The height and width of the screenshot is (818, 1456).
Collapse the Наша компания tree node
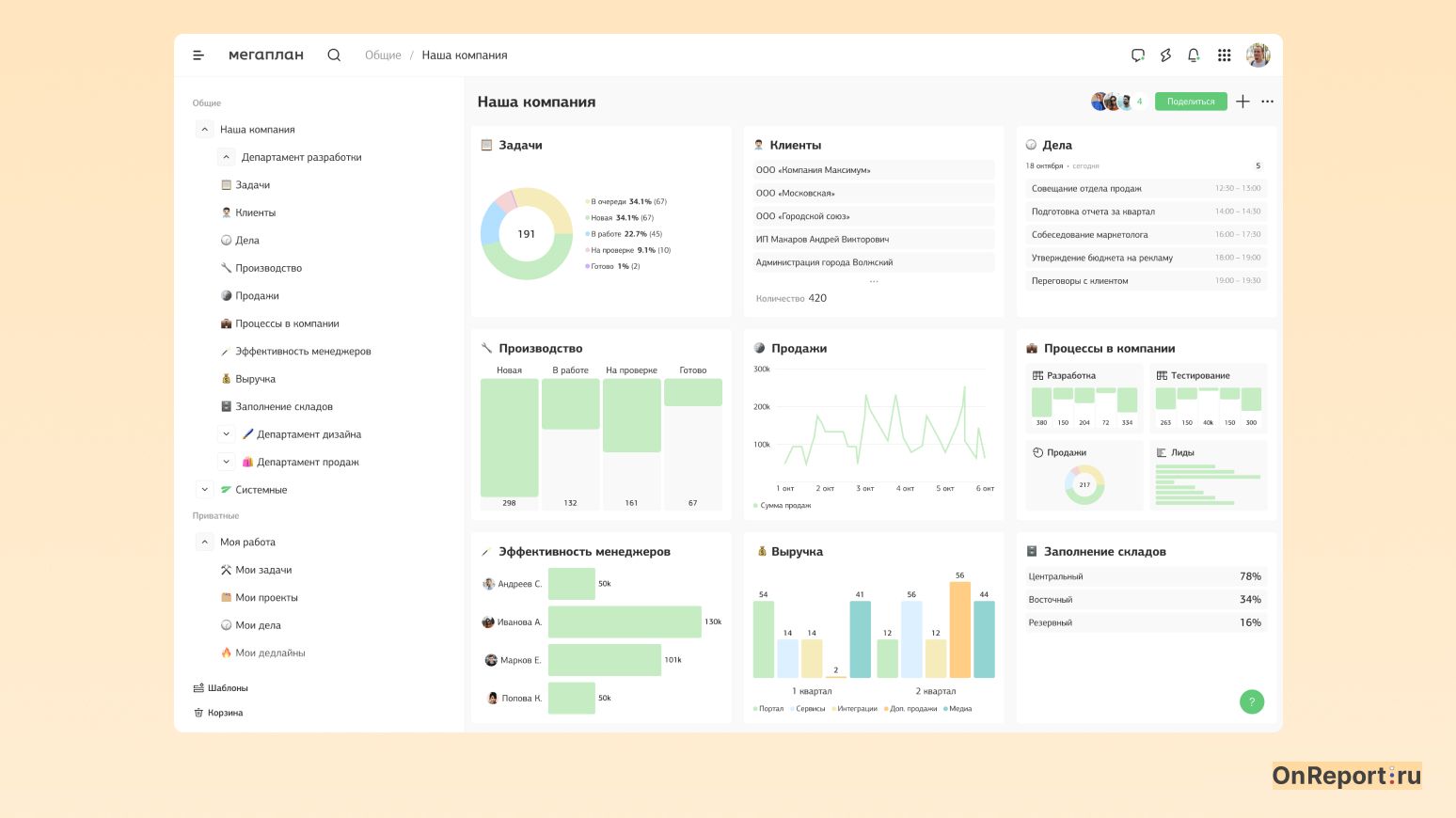pos(204,130)
